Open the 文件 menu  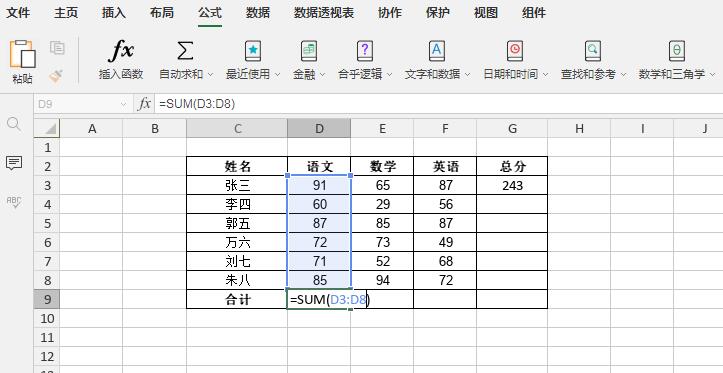tap(18, 13)
